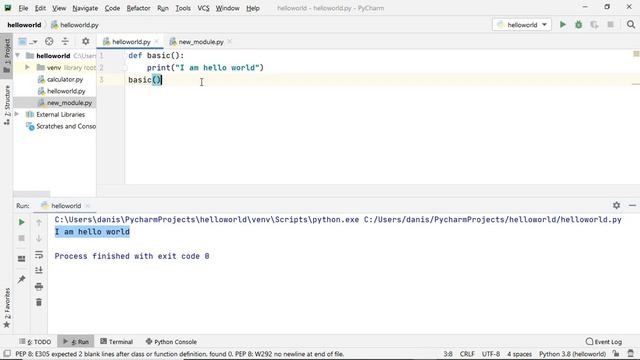Click the Project panel horizontal scrollbar
The width and height of the screenshot is (640, 360).
click(32, 194)
